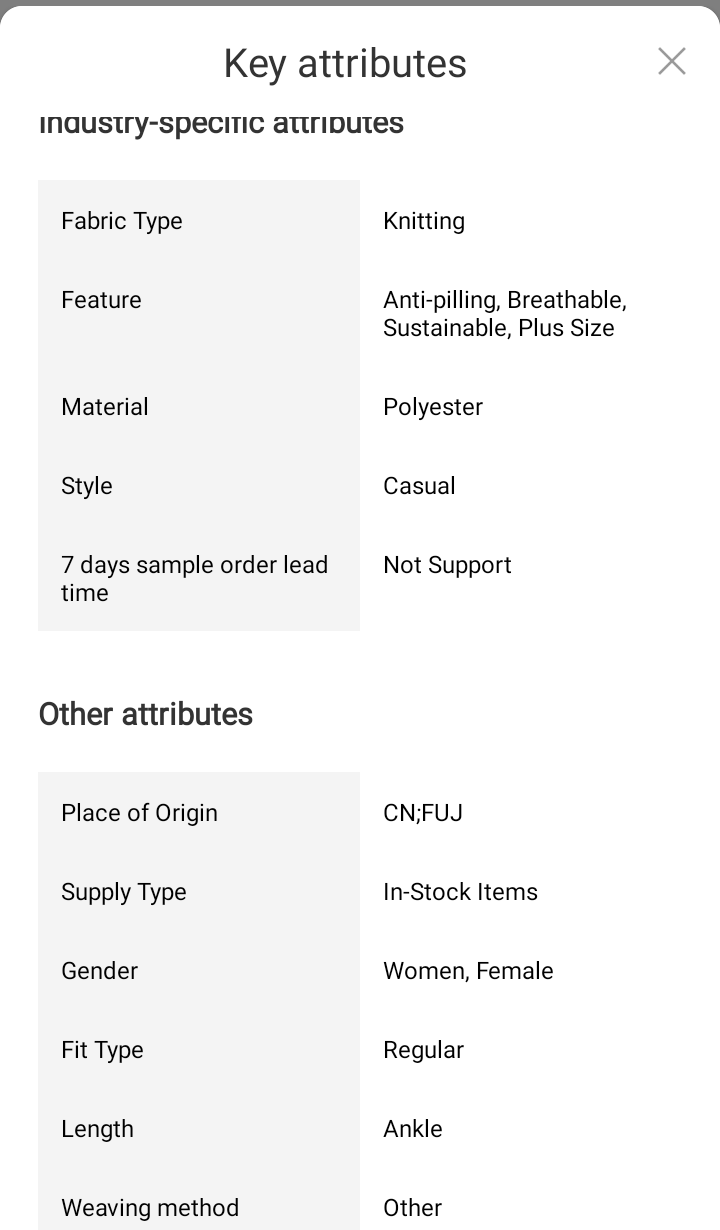Tap the Casual style value
720x1230 pixels.
tap(419, 486)
